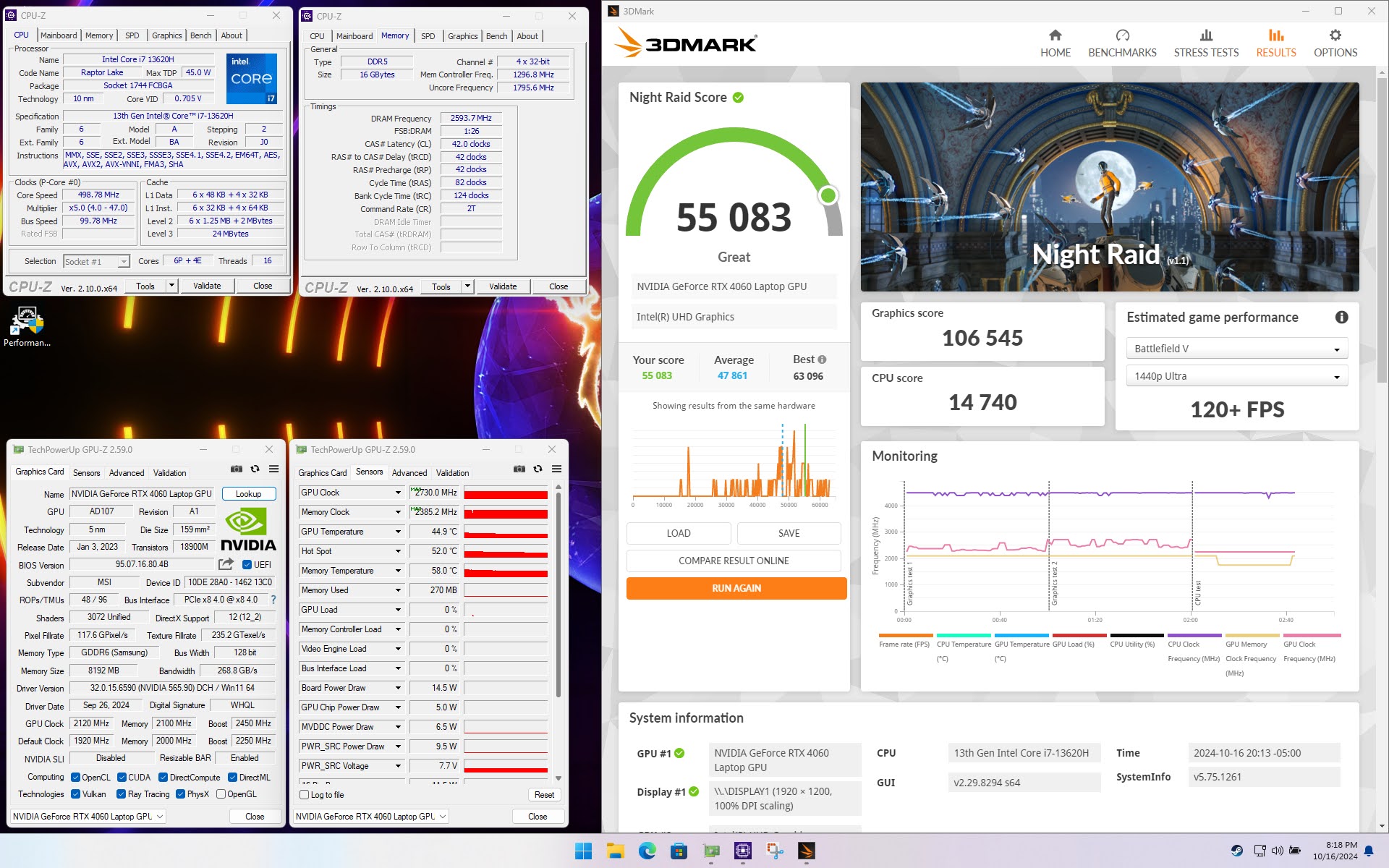Viewport: 1389px width, 868px height.
Task: Click LOAD result button
Action: click(x=679, y=533)
